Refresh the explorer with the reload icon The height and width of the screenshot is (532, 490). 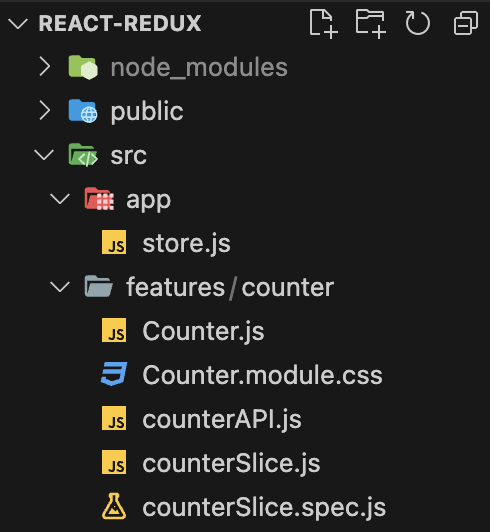click(417, 23)
